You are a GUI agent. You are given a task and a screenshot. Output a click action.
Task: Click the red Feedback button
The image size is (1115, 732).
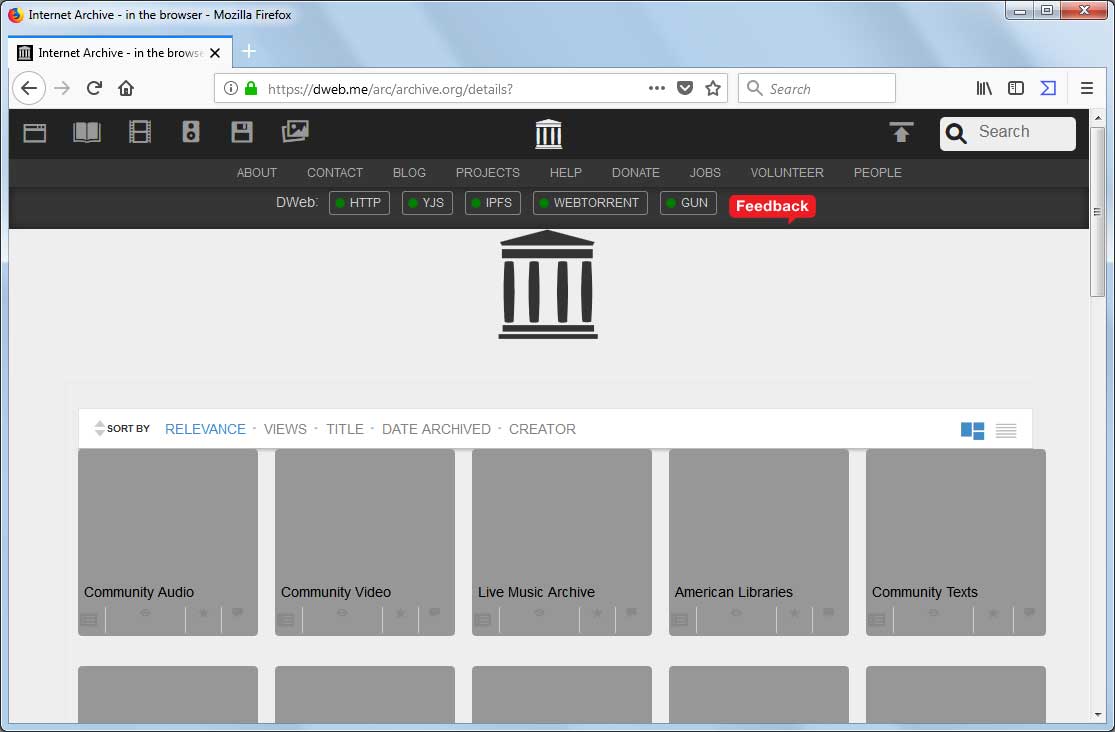coord(772,206)
